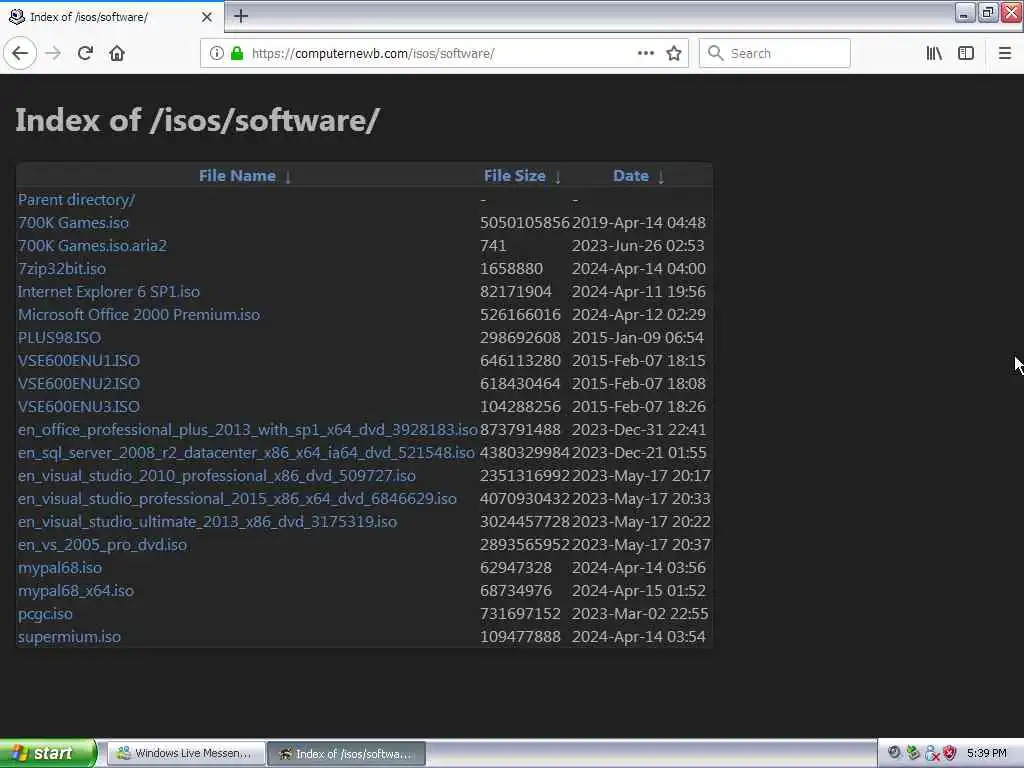This screenshot has height=768, width=1024.
Task: Download en_visual_studio_professional_2015 iso link
Action: [x=237, y=498]
